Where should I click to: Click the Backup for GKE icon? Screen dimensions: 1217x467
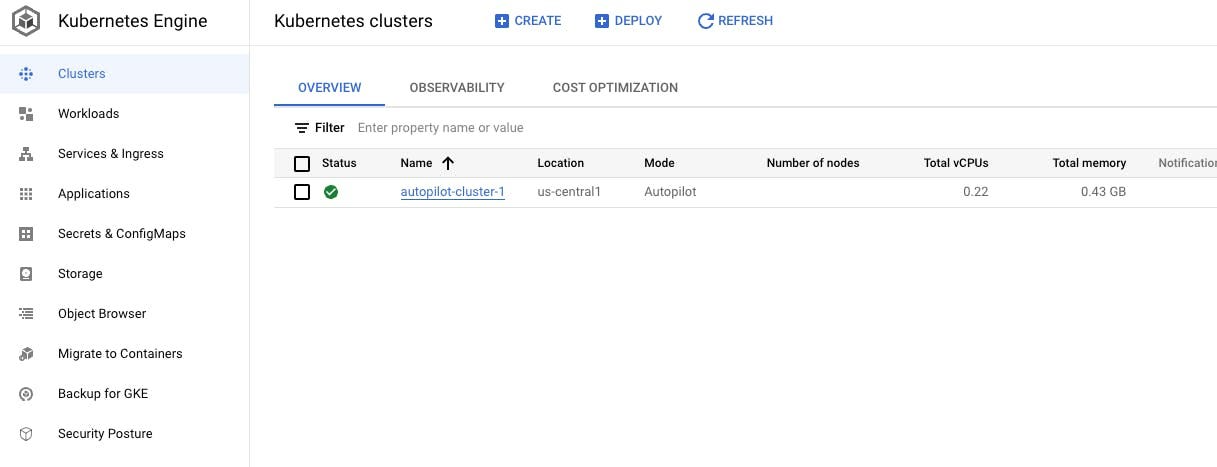pyautogui.click(x=26, y=394)
